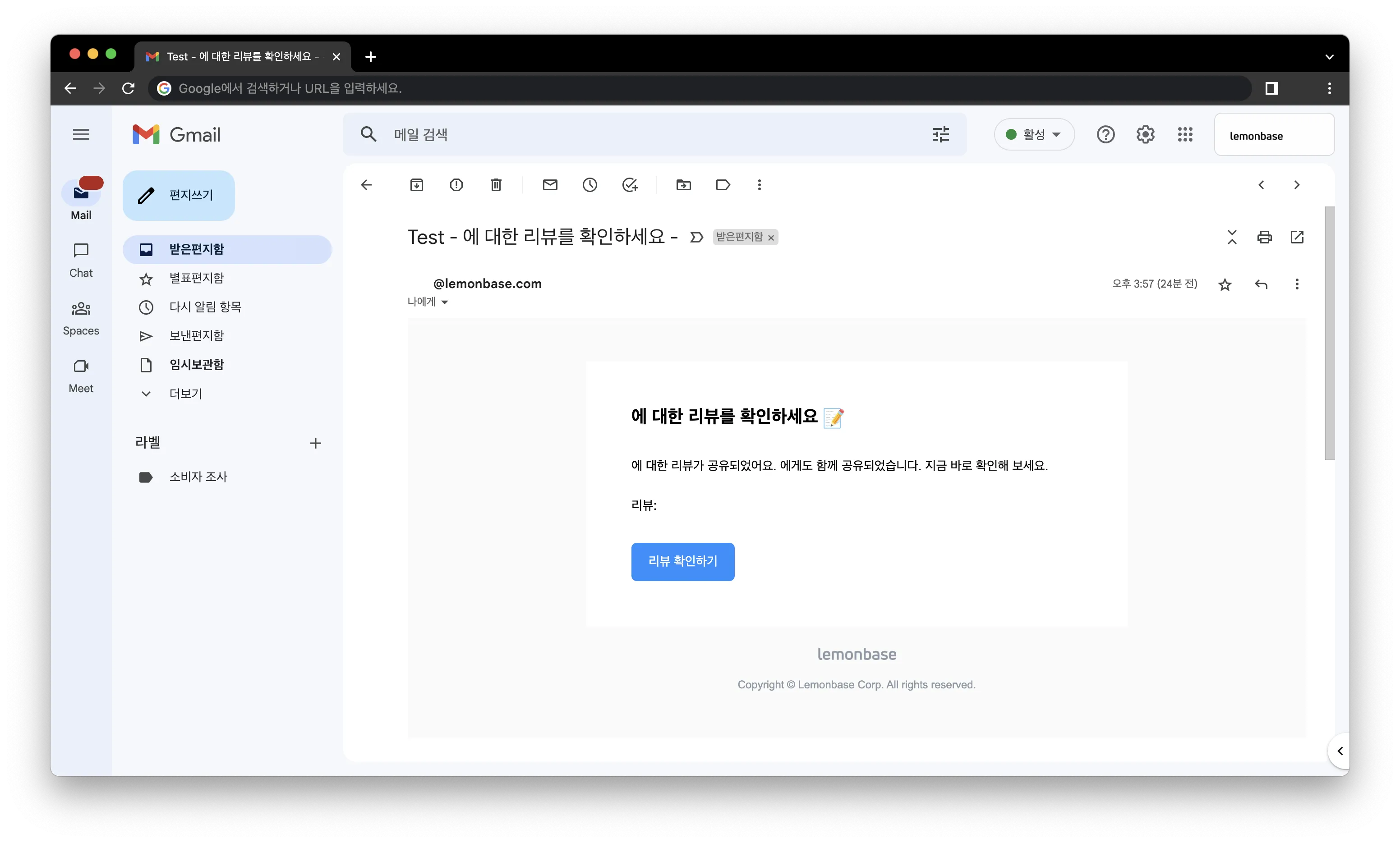Viewport: 1400px width, 843px height.
Task: Snooze the email with the clock icon
Action: point(590,185)
